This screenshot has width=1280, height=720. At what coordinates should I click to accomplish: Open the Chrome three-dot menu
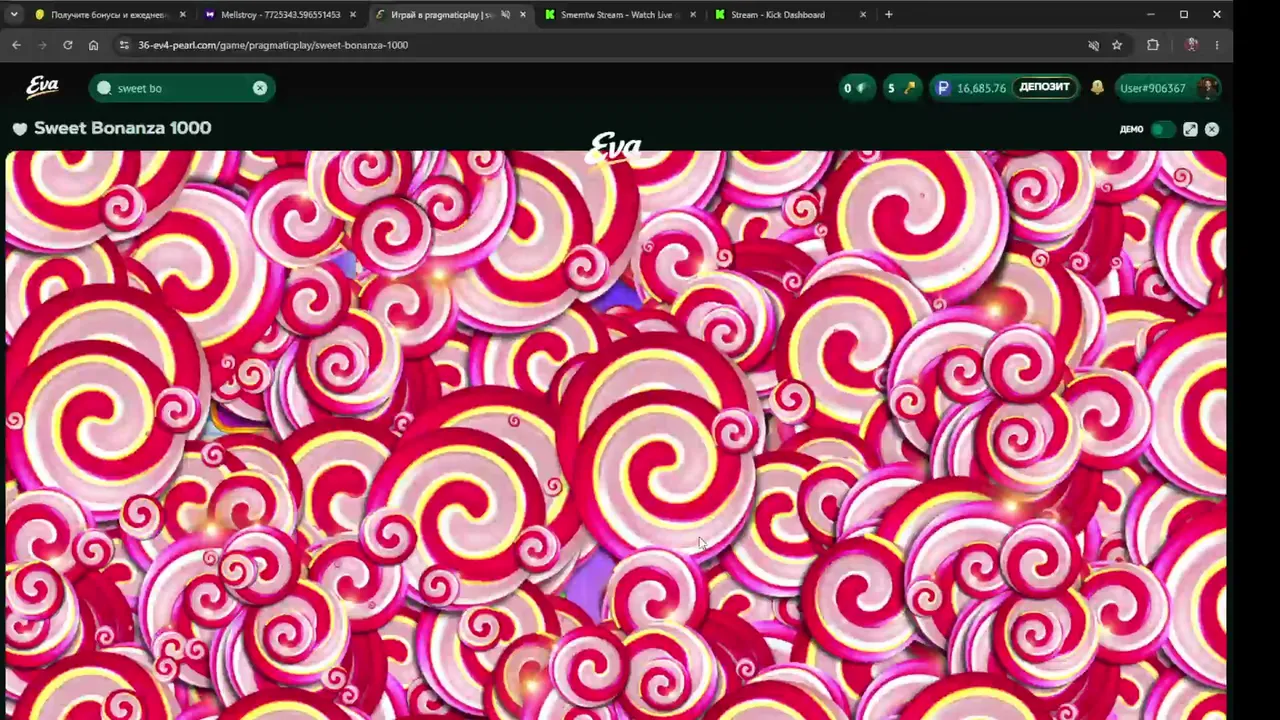1217,45
